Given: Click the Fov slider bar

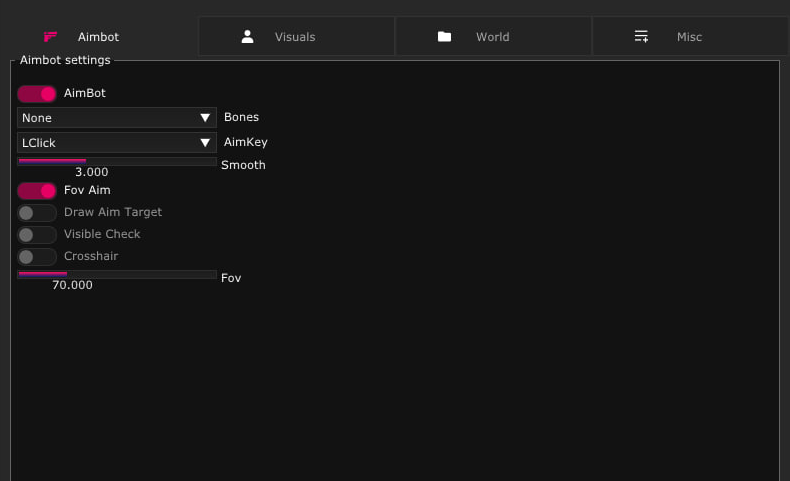Looking at the screenshot, I should pos(117,274).
